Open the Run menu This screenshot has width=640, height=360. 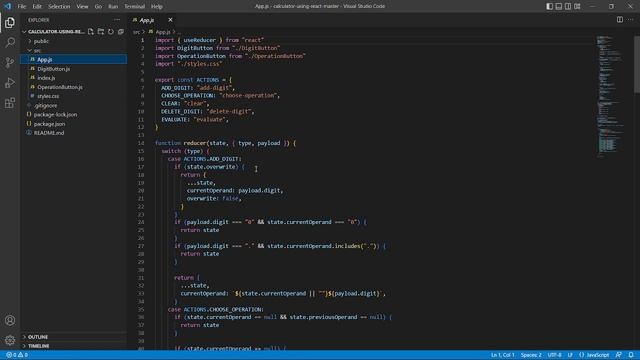113,6
